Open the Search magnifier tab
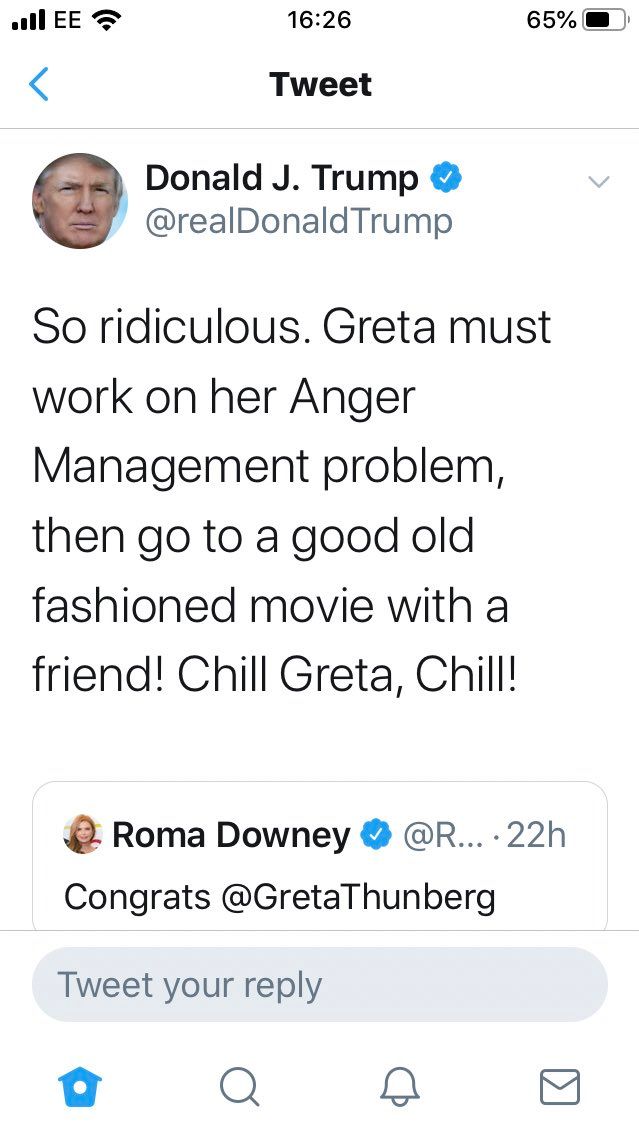The height and width of the screenshot is (1135, 639). 239,1086
